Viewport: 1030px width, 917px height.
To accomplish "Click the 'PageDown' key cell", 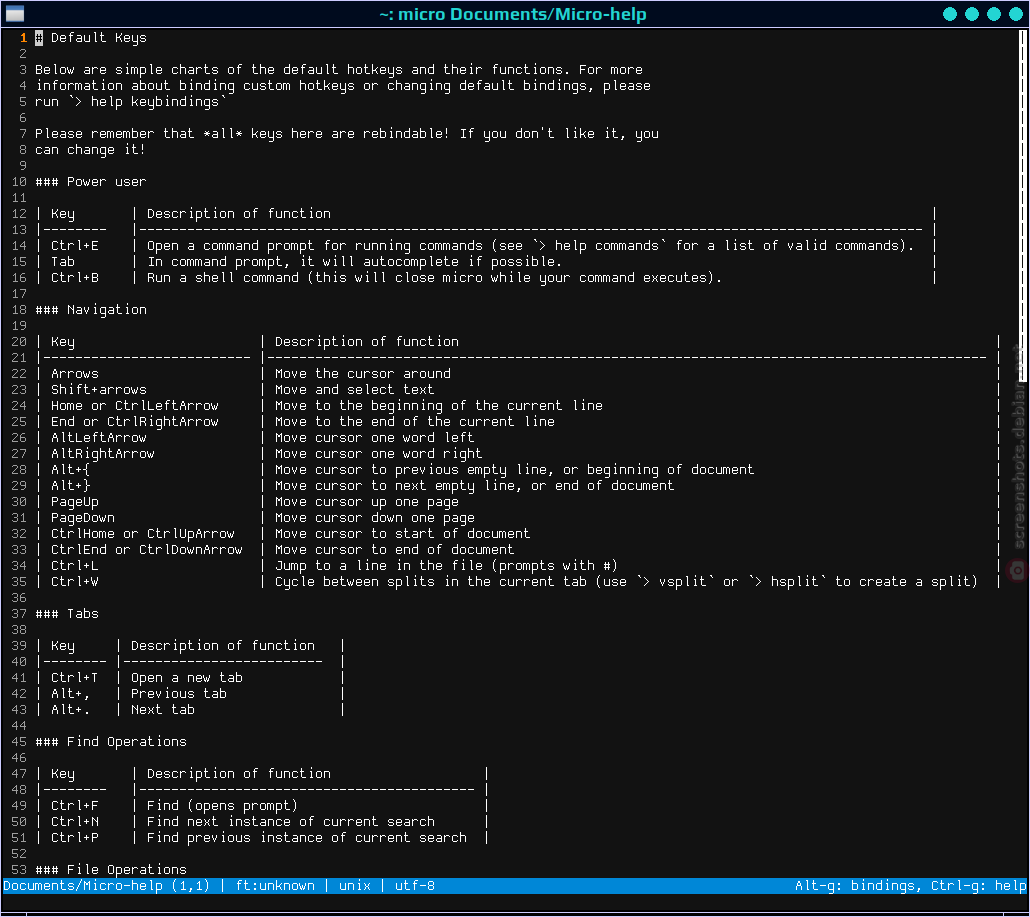I will tap(83, 518).
